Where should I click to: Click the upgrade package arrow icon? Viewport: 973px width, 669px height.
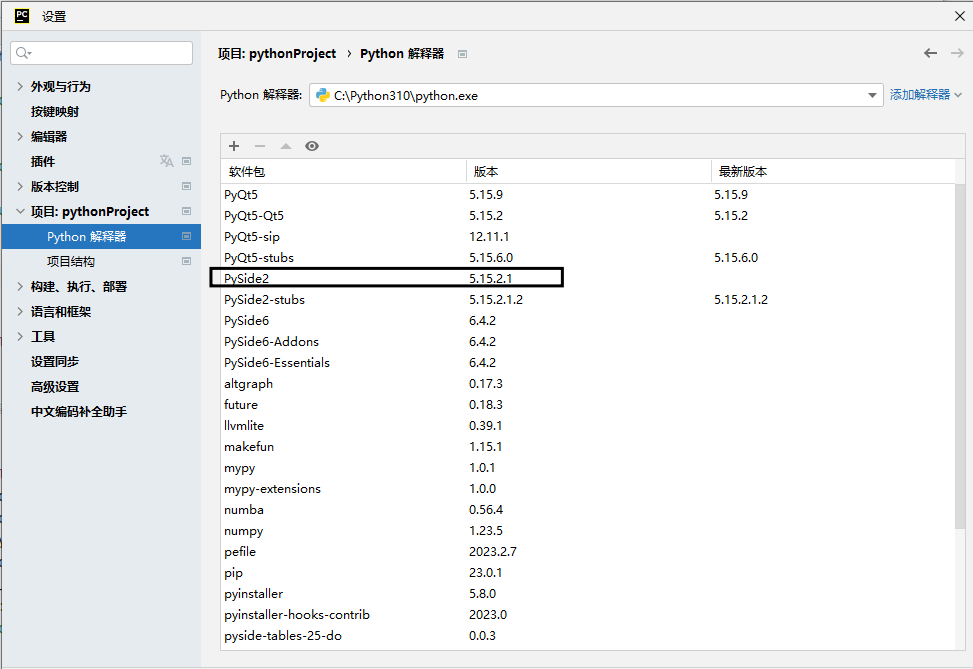coord(285,146)
